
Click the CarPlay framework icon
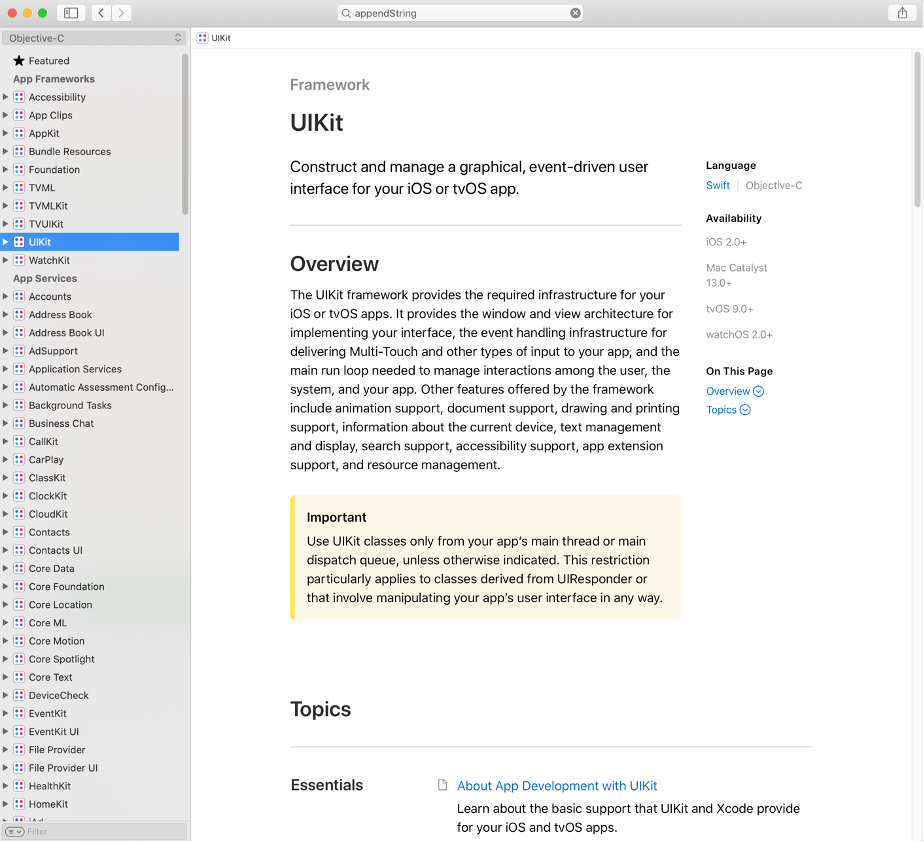click(19, 460)
